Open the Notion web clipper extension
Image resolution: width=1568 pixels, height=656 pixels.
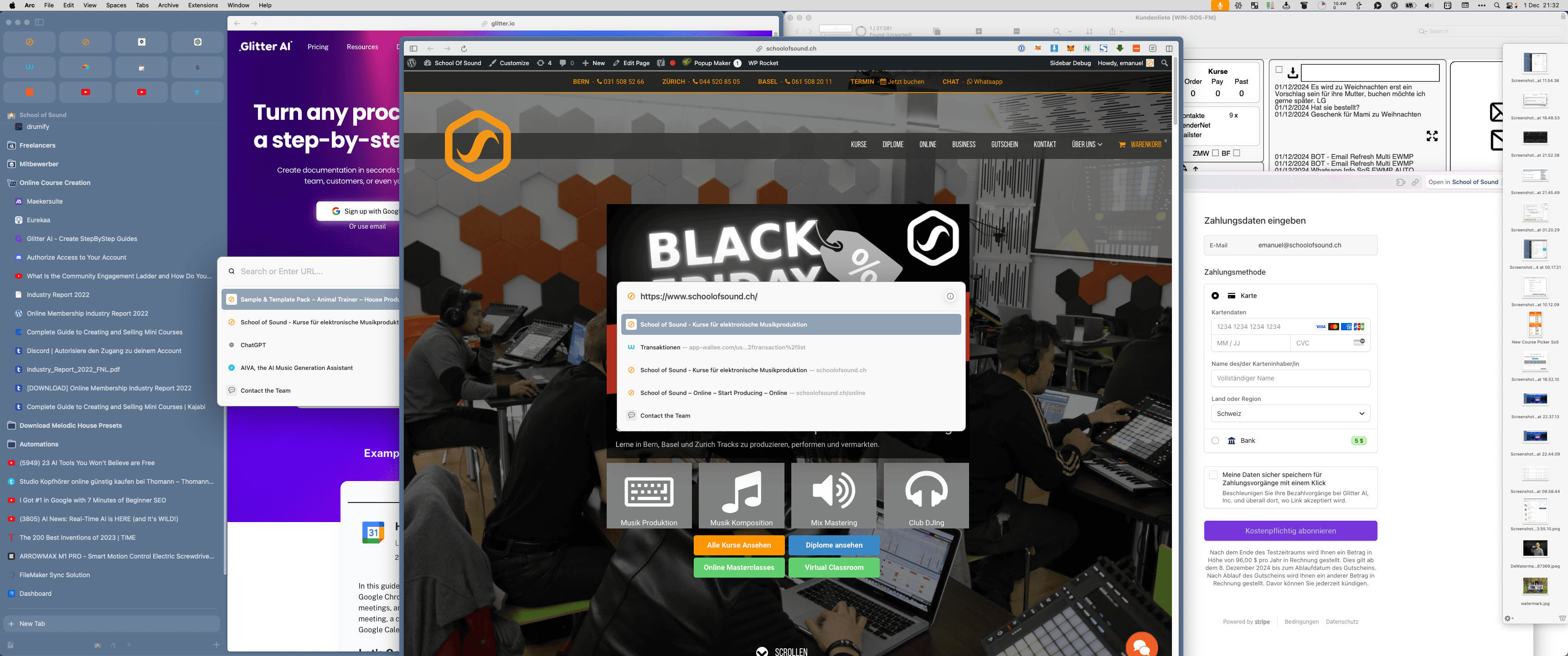tap(1087, 49)
